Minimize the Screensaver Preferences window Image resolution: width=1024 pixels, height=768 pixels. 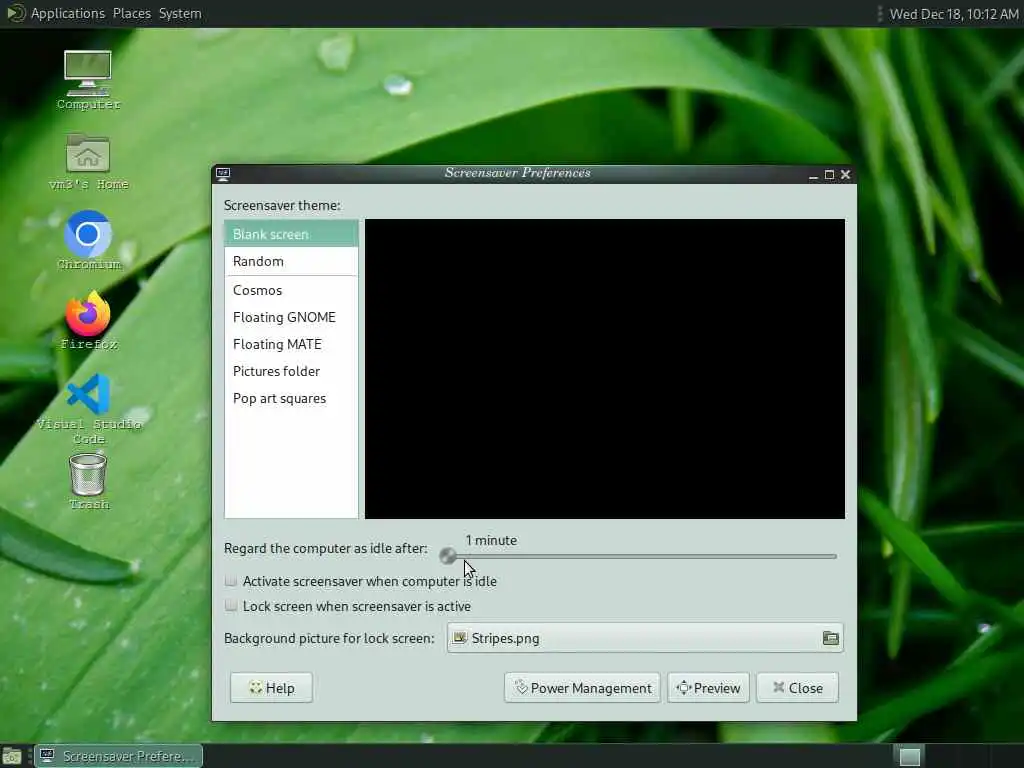tap(813, 174)
